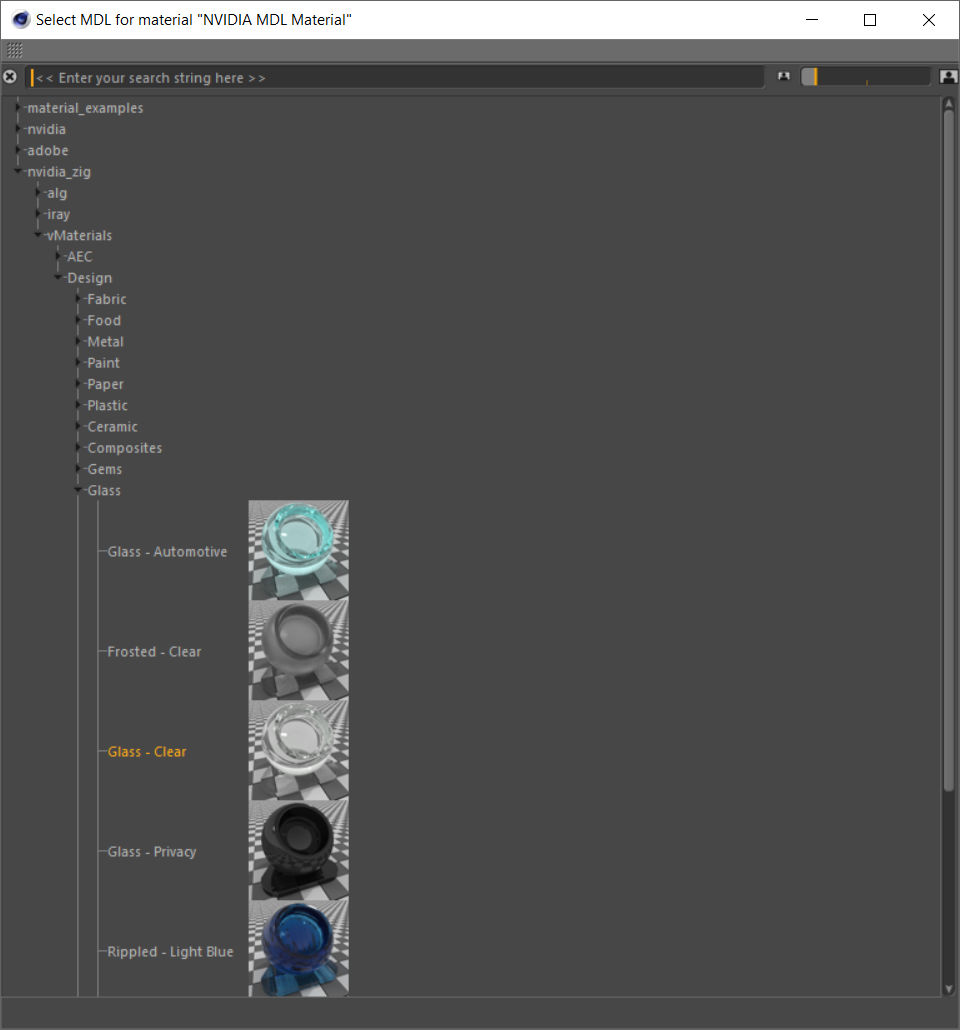Expand the Paper category arrow
Screen dimensions: 960x1030
tap(78, 384)
